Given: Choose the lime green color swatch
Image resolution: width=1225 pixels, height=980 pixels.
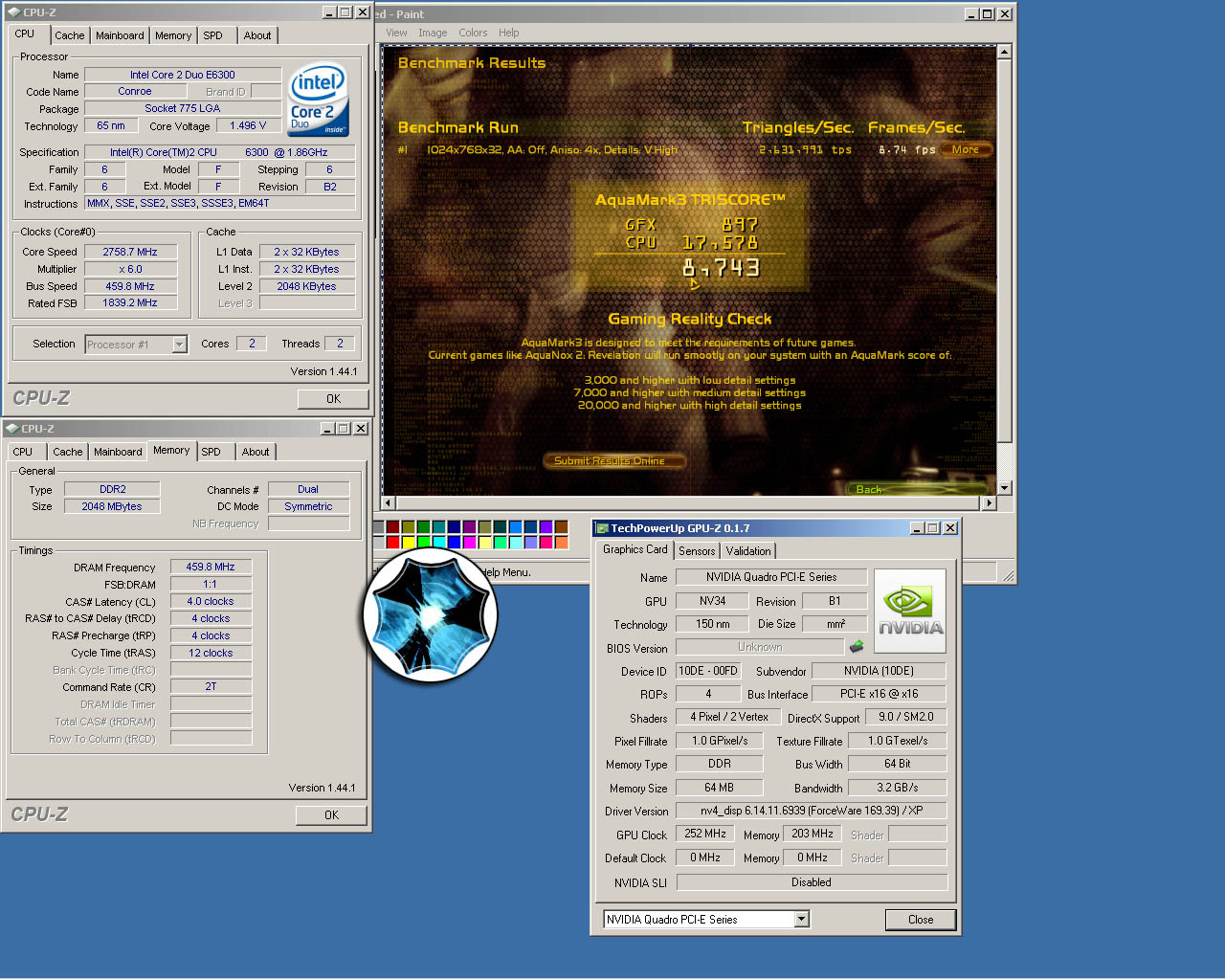Looking at the screenshot, I should pyautogui.click(x=423, y=543).
